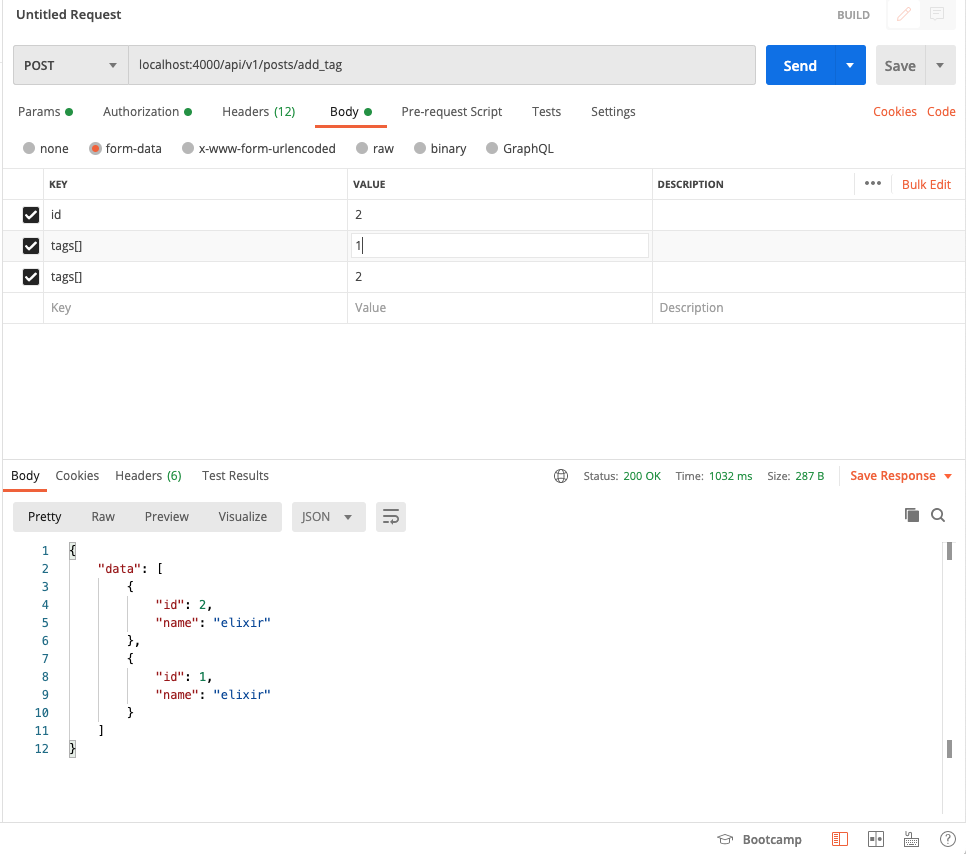Open the Tests tab
Viewport: 966px width, 854px height.
[x=546, y=112]
